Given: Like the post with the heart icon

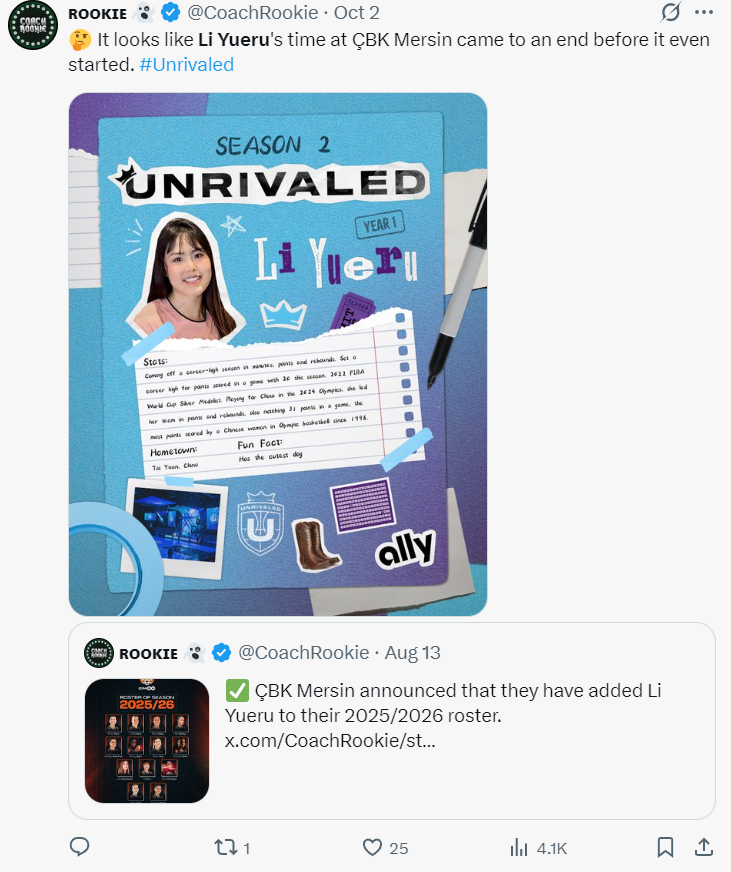Looking at the screenshot, I should (x=372, y=848).
